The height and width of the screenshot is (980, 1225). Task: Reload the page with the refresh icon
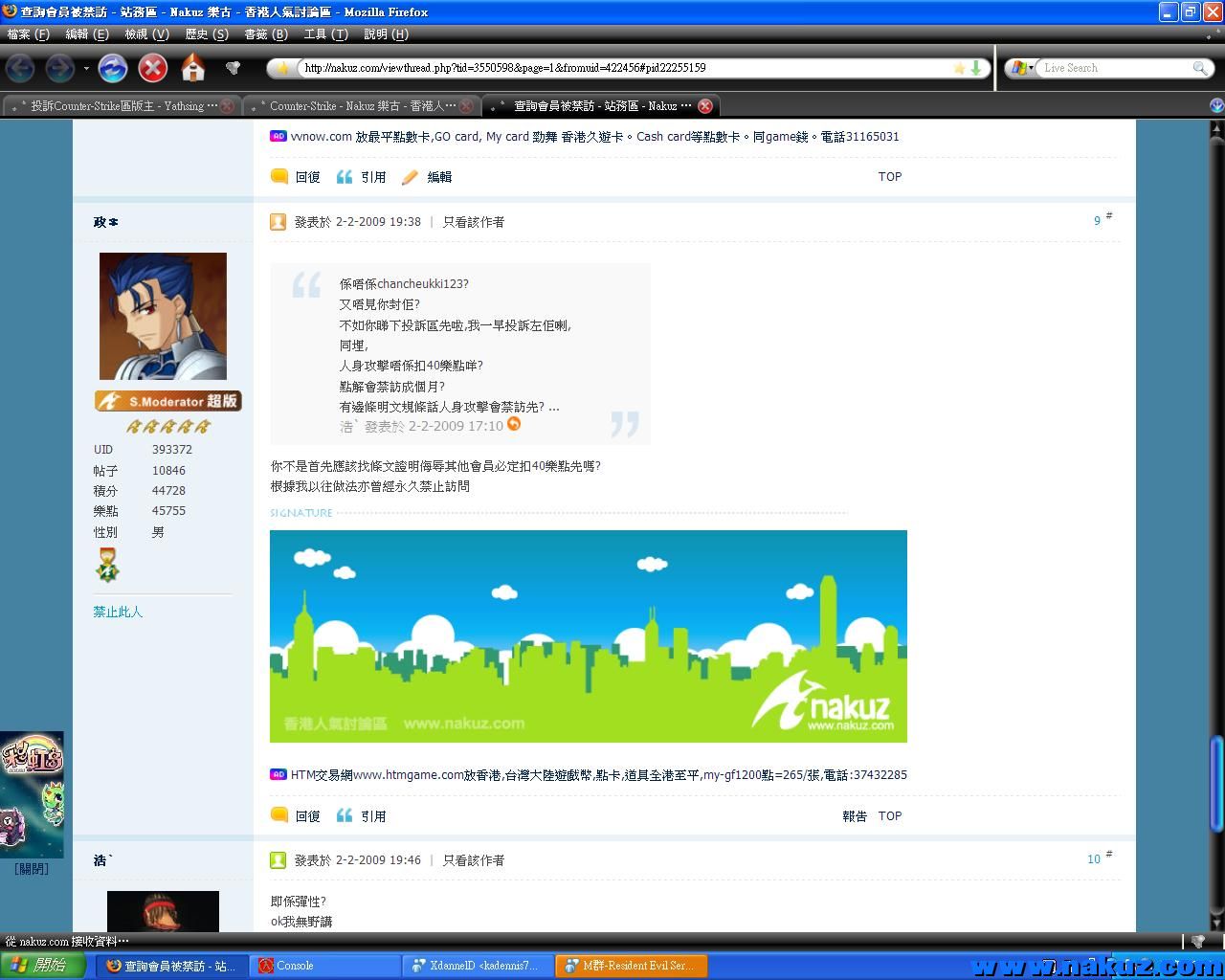tap(113, 68)
